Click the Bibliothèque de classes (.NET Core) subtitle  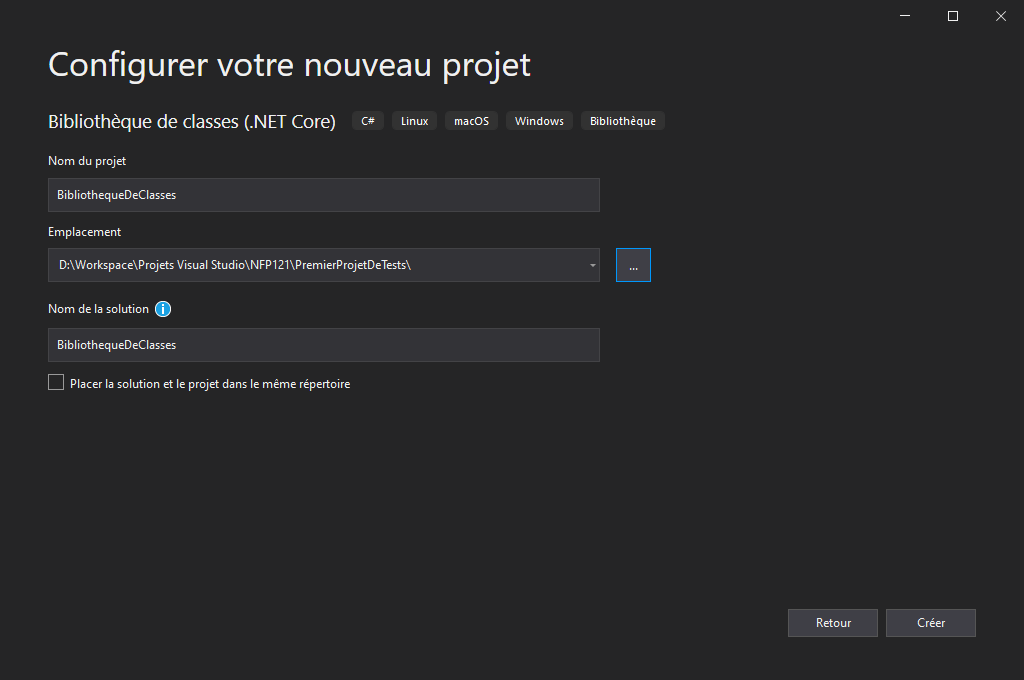coord(192,121)
